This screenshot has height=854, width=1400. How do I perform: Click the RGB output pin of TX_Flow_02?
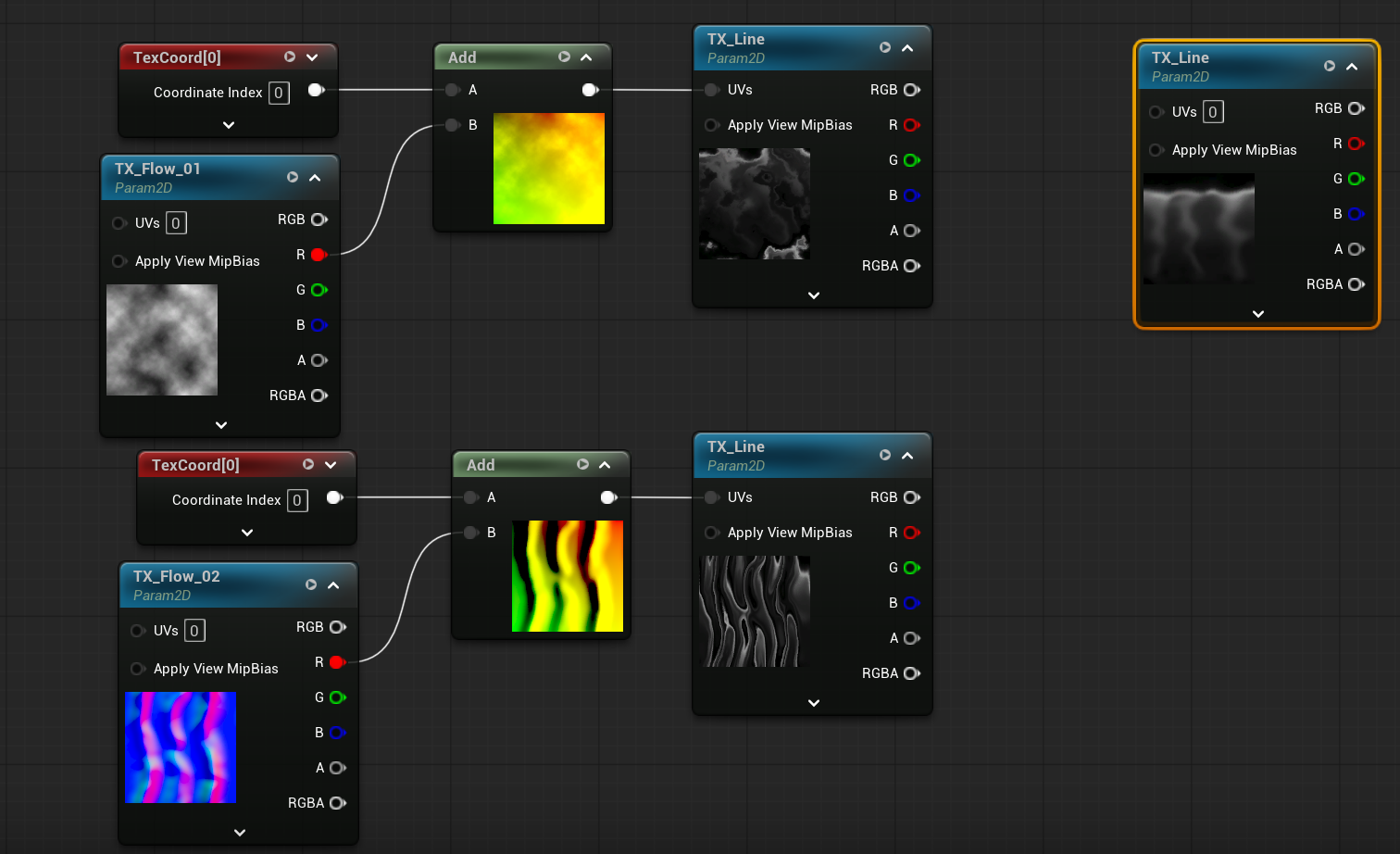click(338, 627)
